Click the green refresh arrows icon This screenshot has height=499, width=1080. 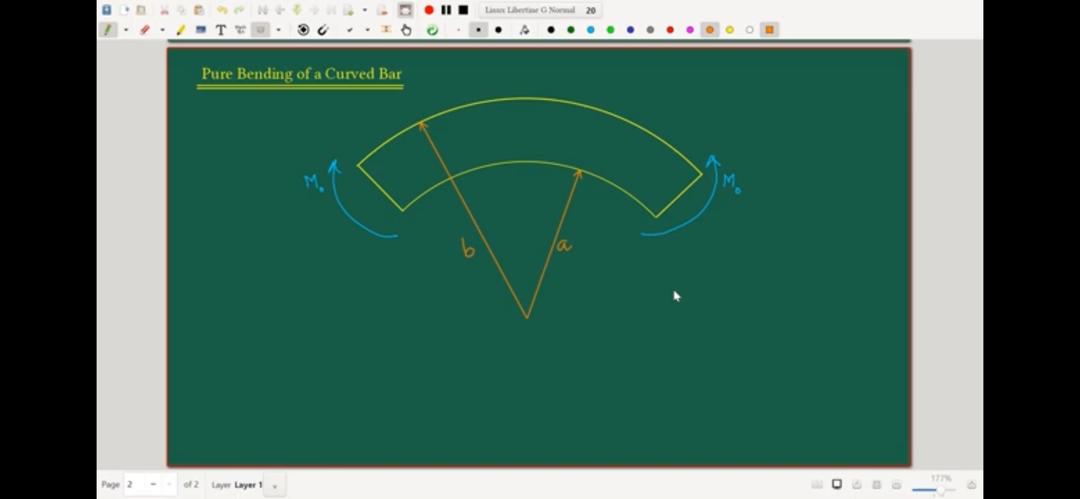coord(432,30)
